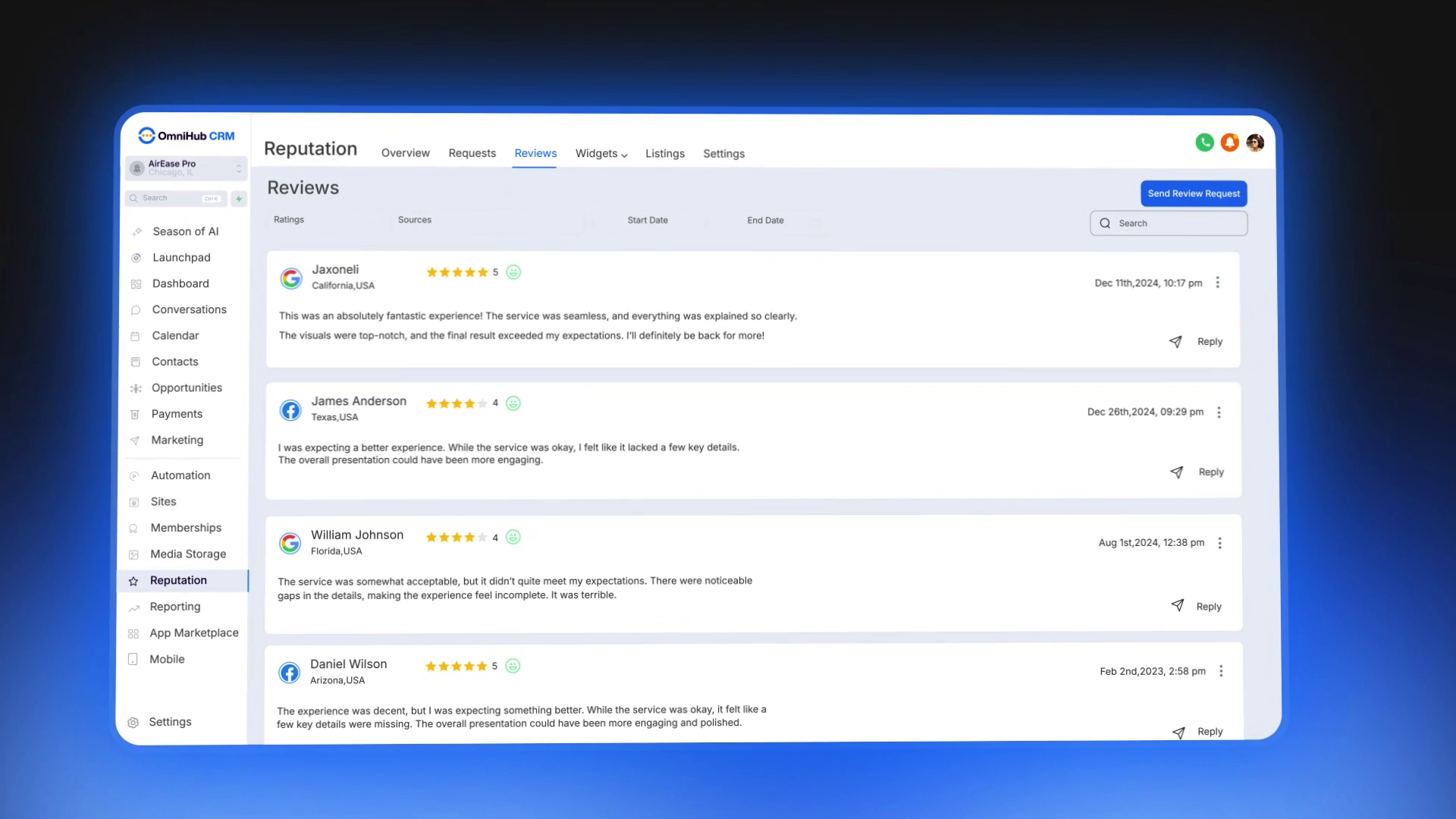1456x819 pixels.
Task: Switch to the Overview tab
Action: click(x=405, y=153)
